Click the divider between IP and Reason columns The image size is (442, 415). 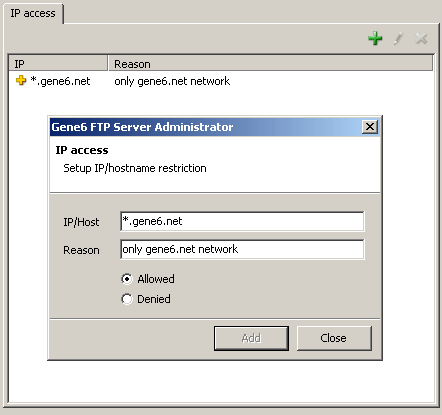(x=108, y=63)
